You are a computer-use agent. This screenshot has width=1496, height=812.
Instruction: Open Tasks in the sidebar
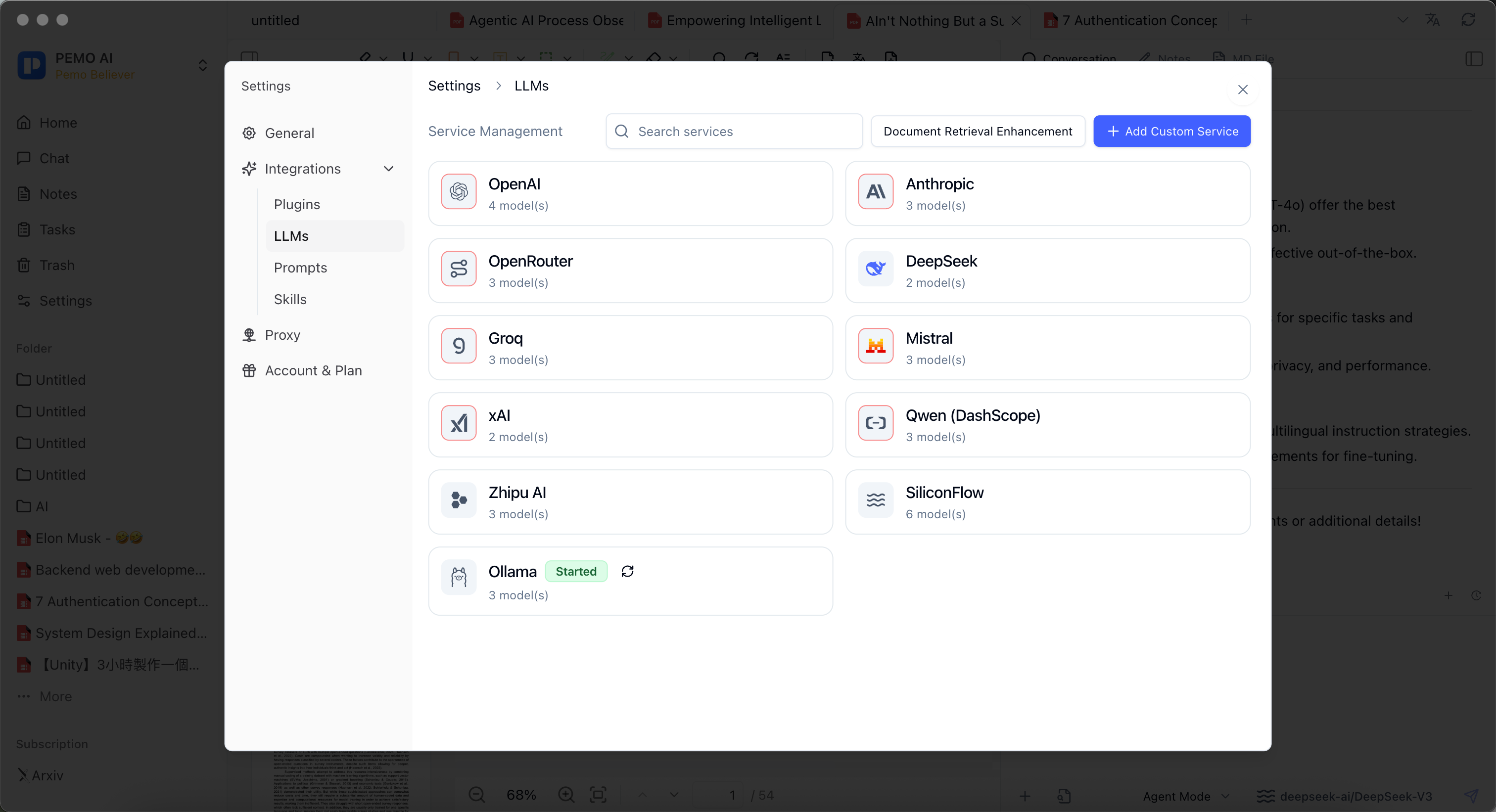57,230
